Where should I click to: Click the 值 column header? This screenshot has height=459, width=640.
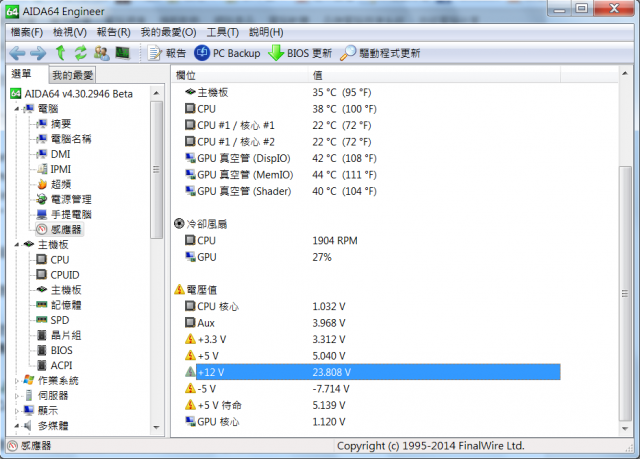pos(434,75)
